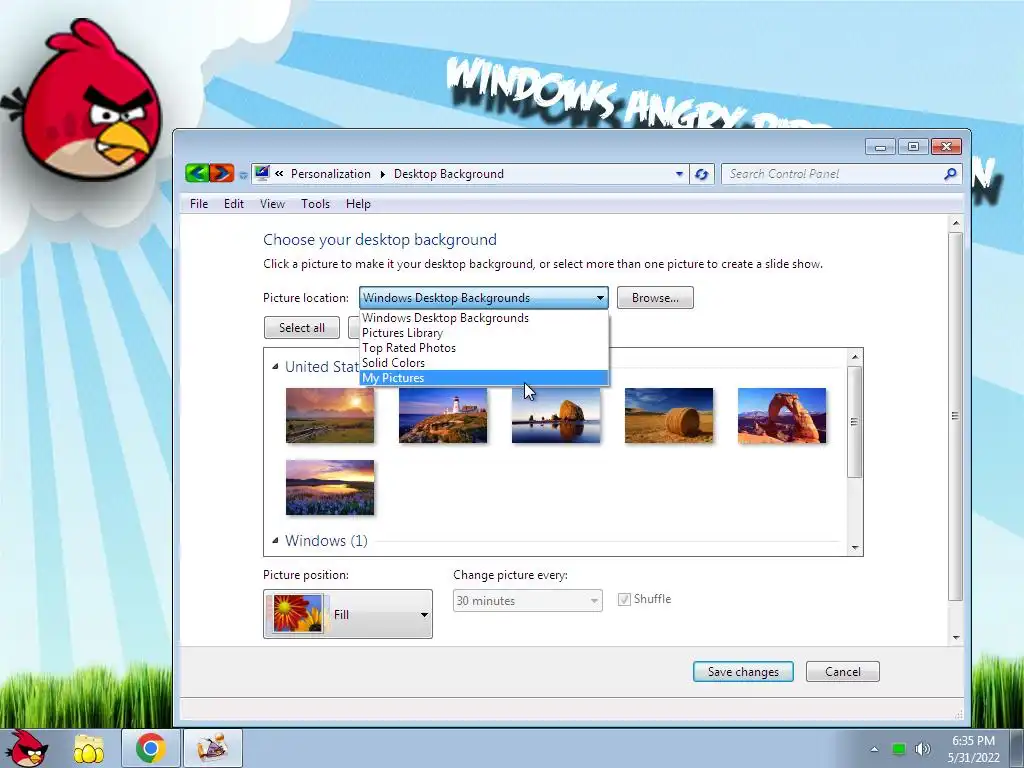Screen dimensions: 1024x768
Task: Select the sunset meadow wallpaper thumbnail
Action: [x=330, y=415]
